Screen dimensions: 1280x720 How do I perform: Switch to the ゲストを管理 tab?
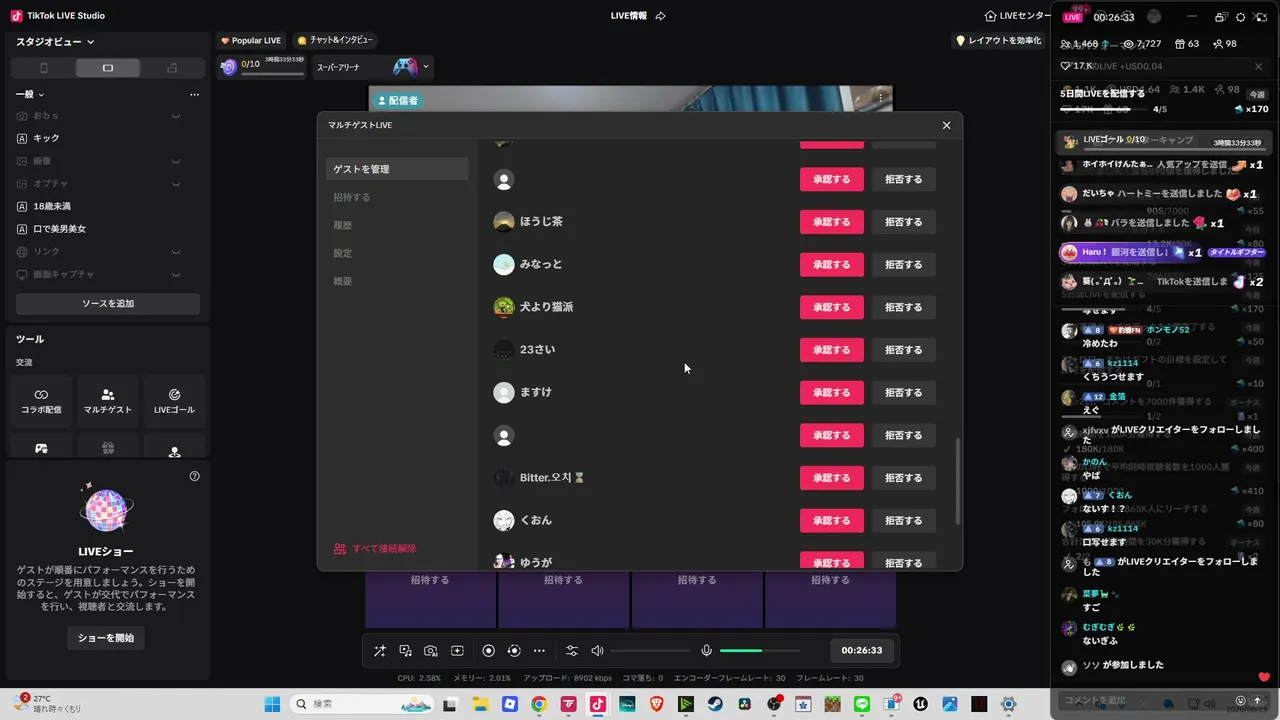point(397,169)
